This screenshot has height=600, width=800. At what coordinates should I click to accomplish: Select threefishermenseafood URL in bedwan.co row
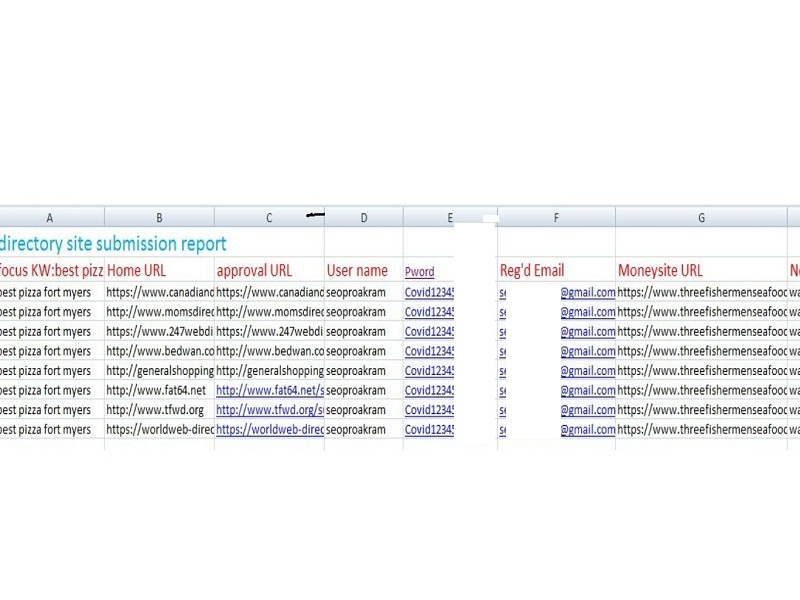tap(702, 351)
